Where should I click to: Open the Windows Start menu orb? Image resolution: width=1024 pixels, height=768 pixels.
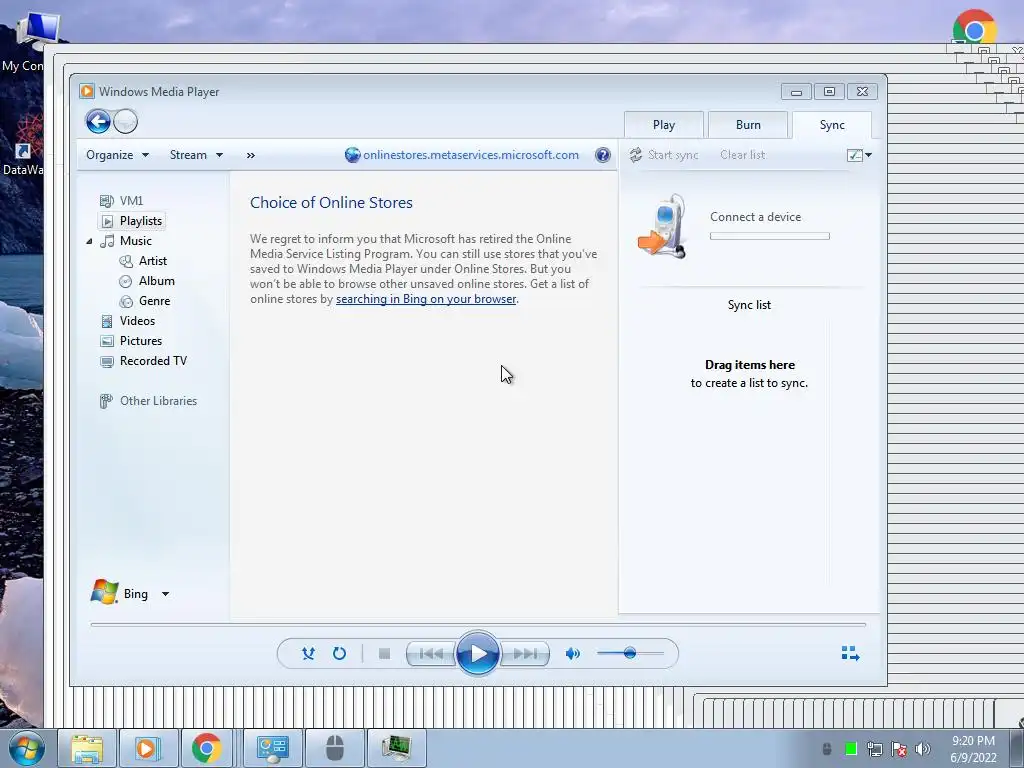pos(26,748)
